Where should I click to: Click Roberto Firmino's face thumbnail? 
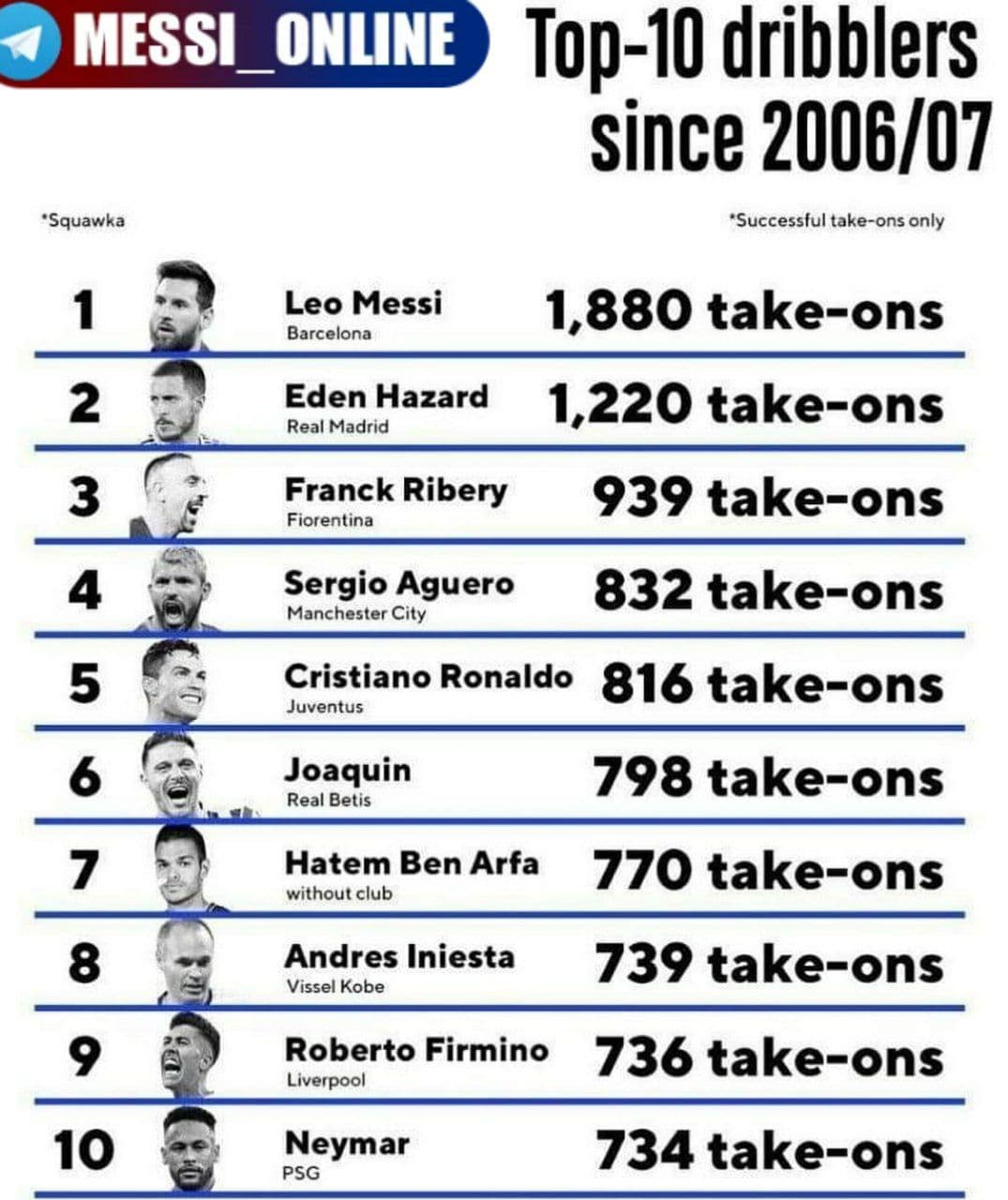pos(189,1056)
